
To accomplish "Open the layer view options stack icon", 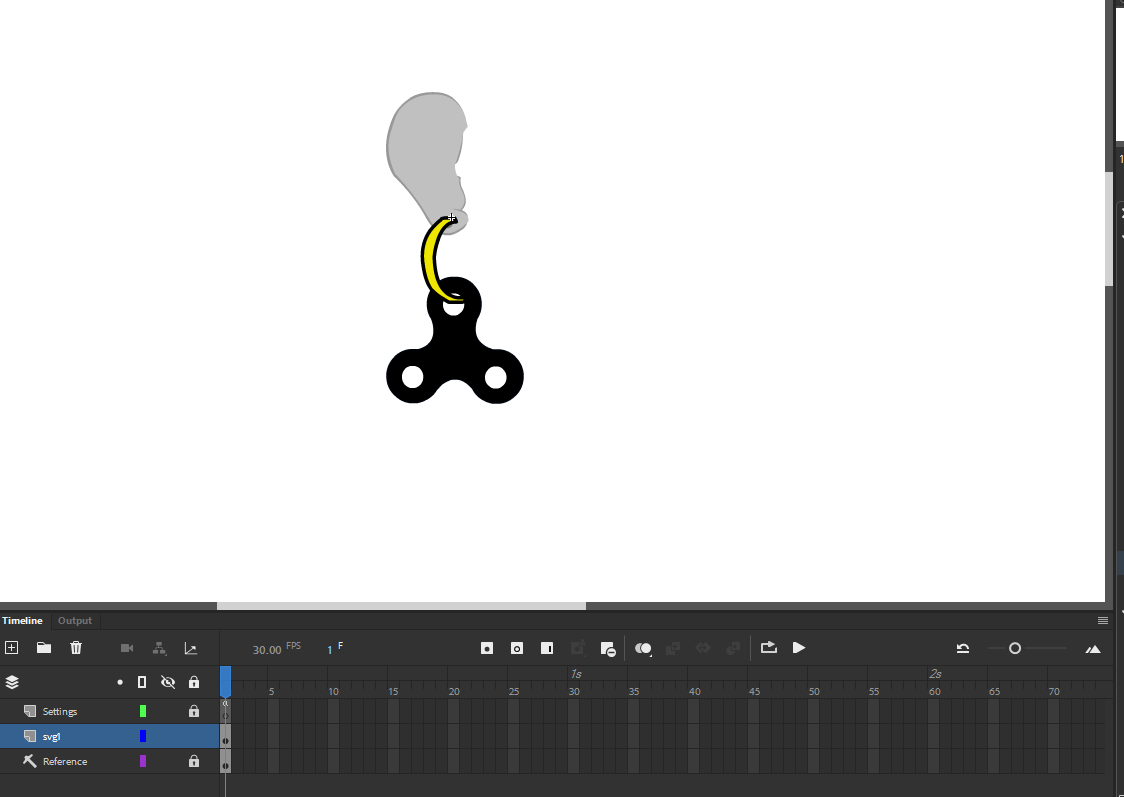I will click(x=12, y=682).
